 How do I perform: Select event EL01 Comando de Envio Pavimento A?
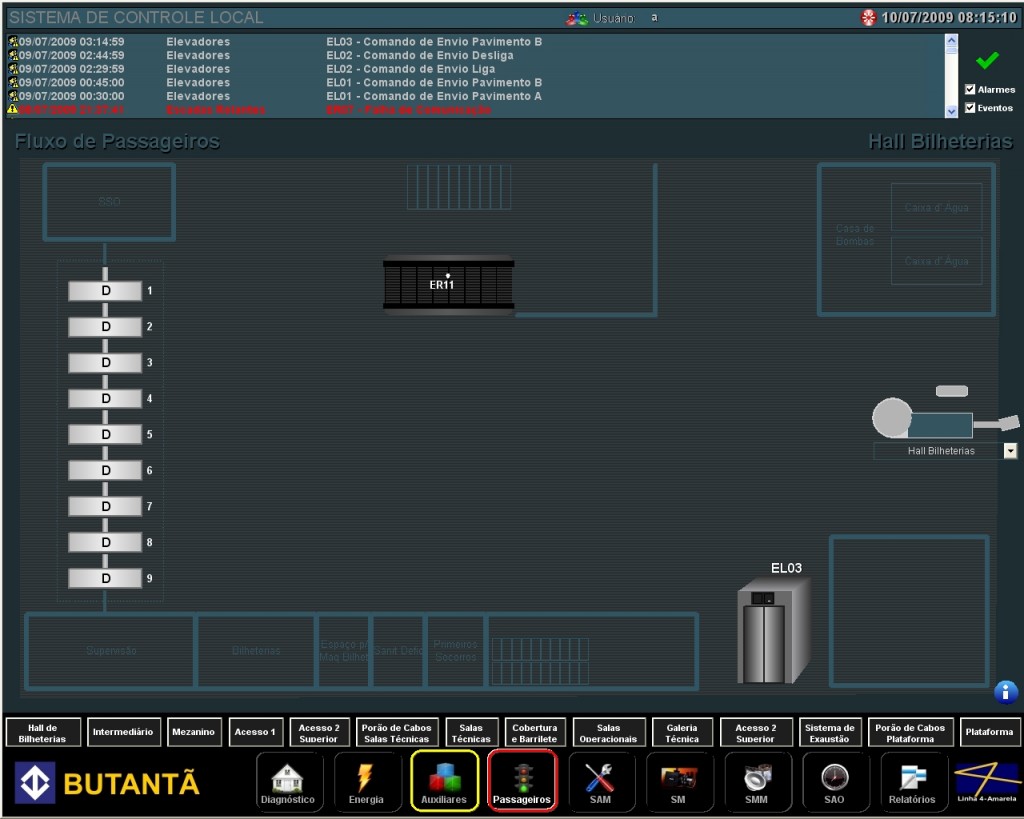[x=475, y=96]
